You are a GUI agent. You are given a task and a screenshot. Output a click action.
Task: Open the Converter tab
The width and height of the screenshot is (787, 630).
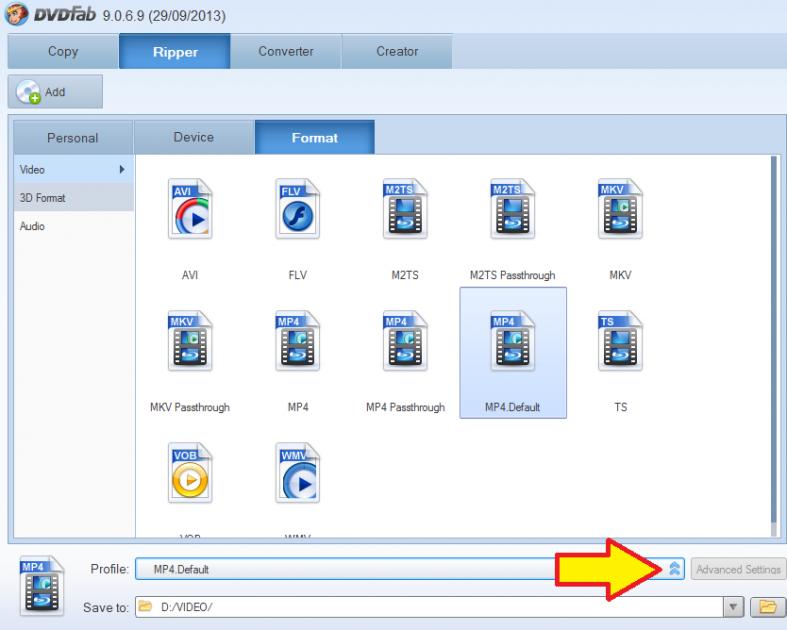coord(286,51)
